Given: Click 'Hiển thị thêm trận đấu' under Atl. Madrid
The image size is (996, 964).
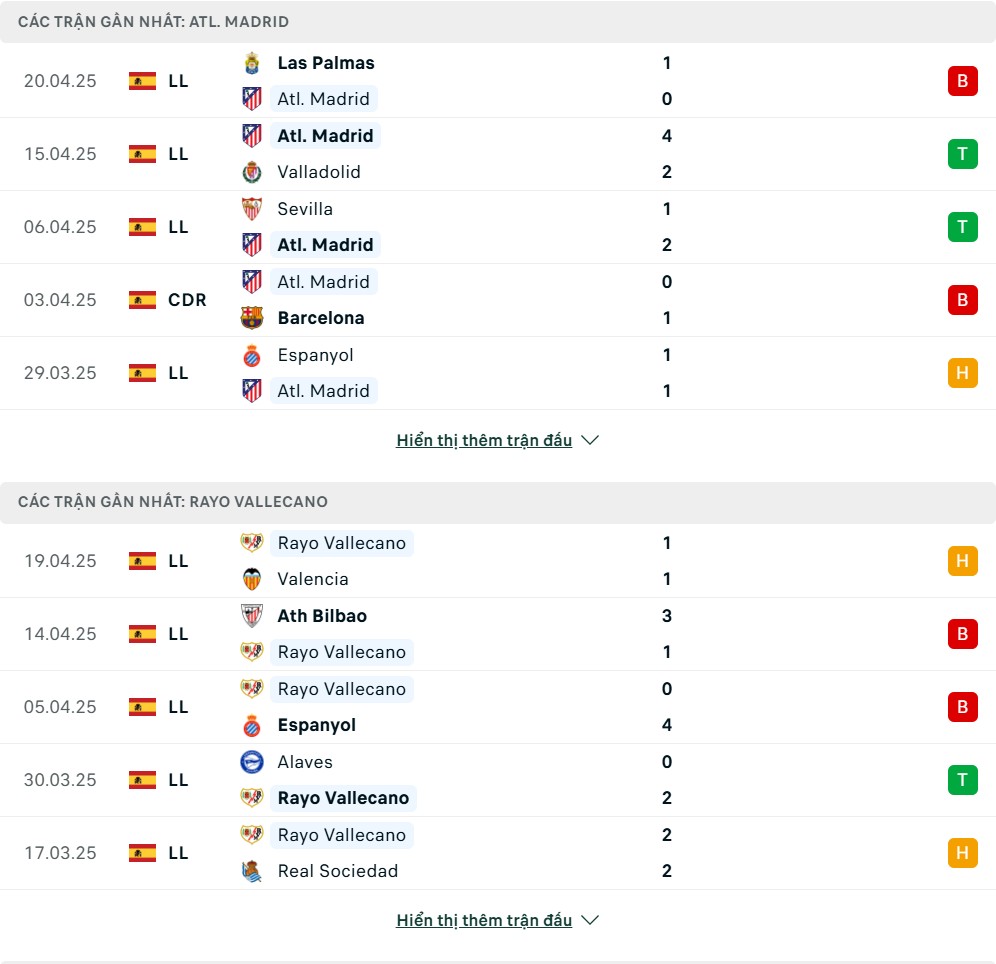Looking at the screenshot, I should 484,440.
